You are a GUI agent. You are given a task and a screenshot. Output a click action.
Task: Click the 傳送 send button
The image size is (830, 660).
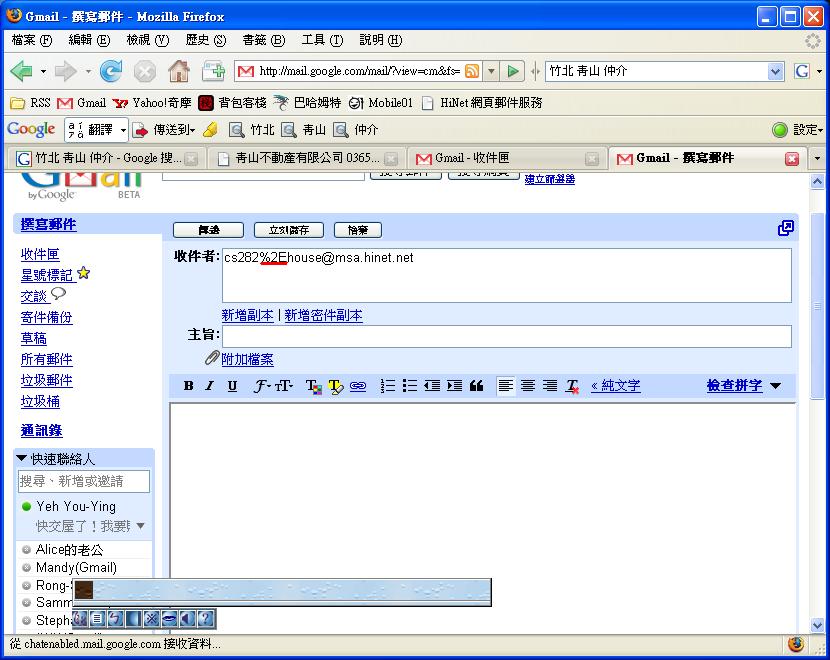point(207,230)
